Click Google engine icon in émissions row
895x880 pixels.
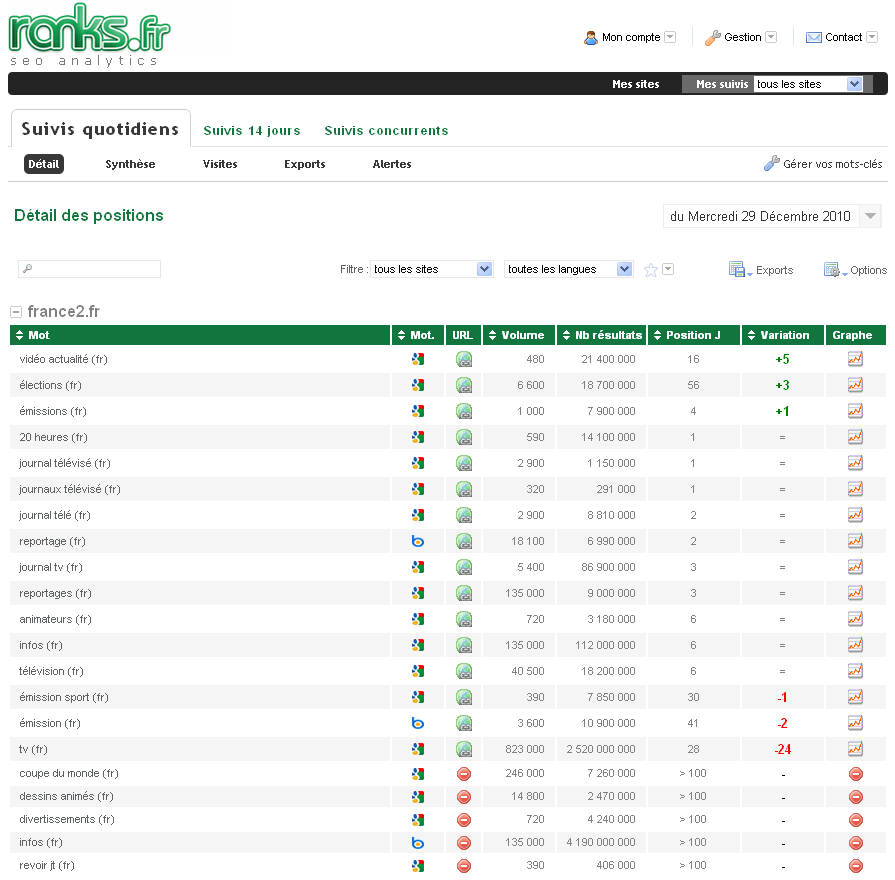418,411
